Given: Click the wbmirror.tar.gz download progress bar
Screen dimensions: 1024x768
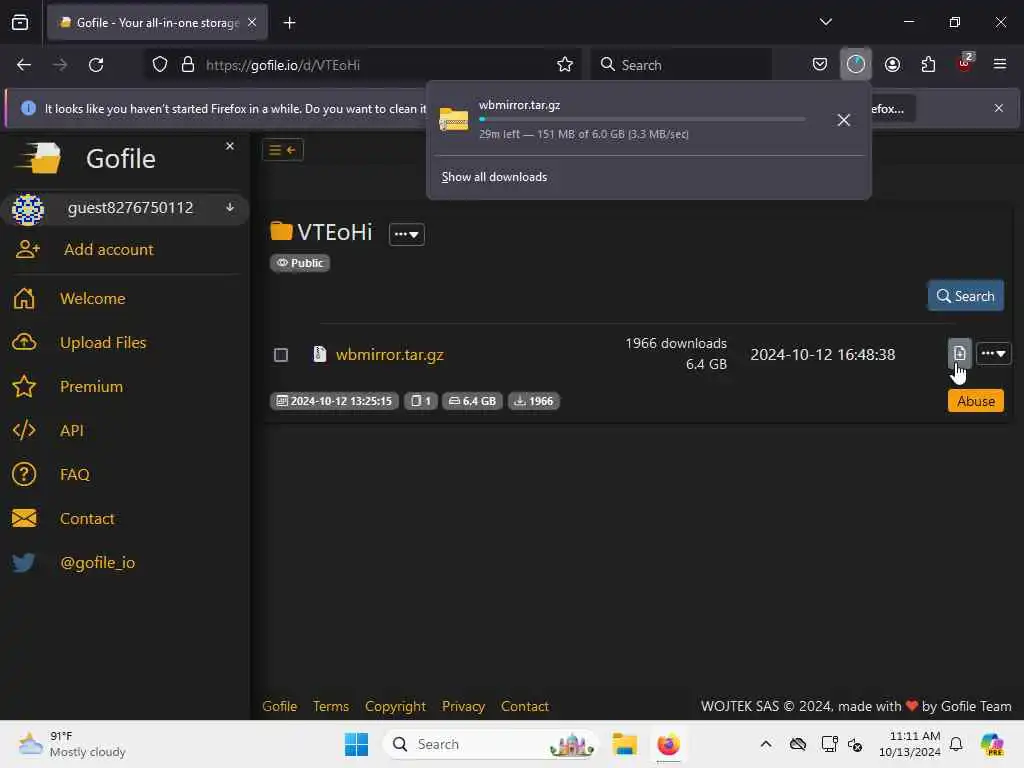Looking at the screenshot, I should (x=642, y=120).
